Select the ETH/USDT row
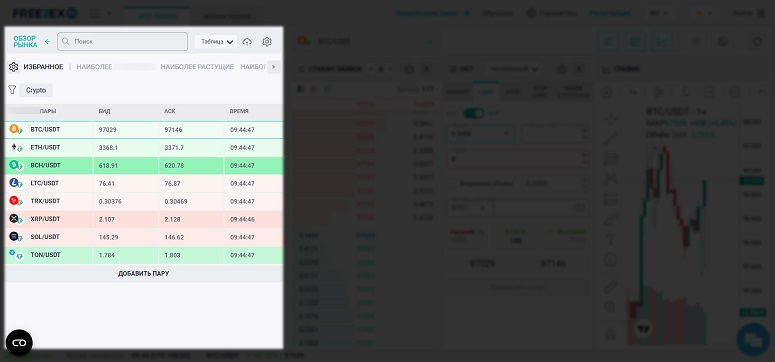 point(144,147)
